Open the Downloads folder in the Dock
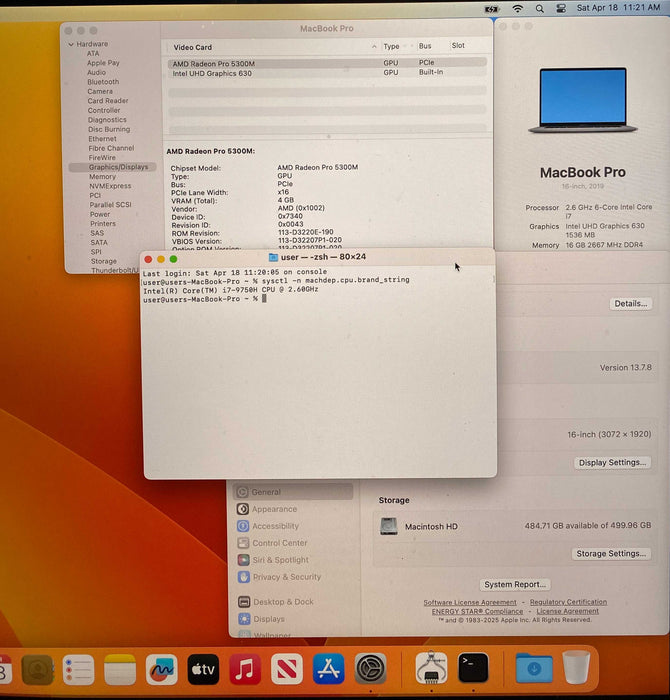 pos(534,668)
